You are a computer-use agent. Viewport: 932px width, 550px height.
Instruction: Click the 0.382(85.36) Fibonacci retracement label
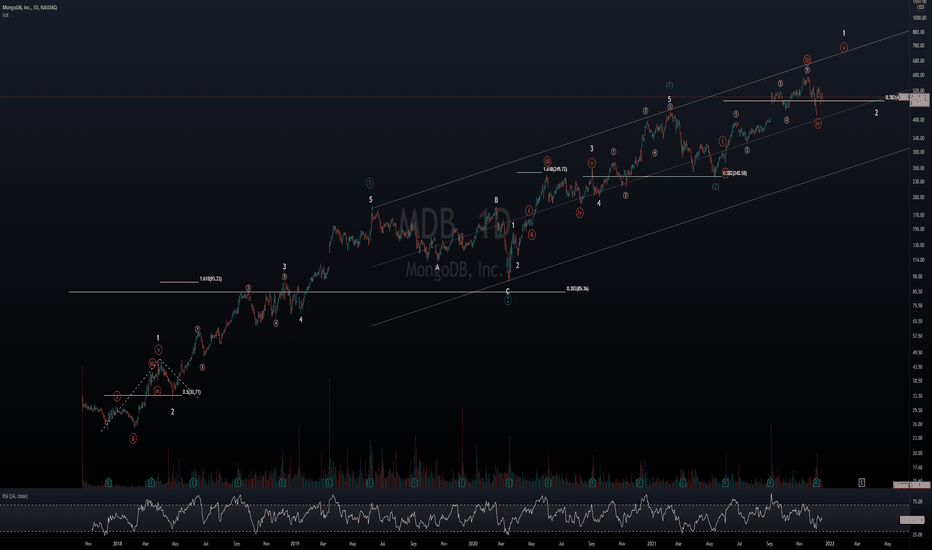(x=577, y=289)
